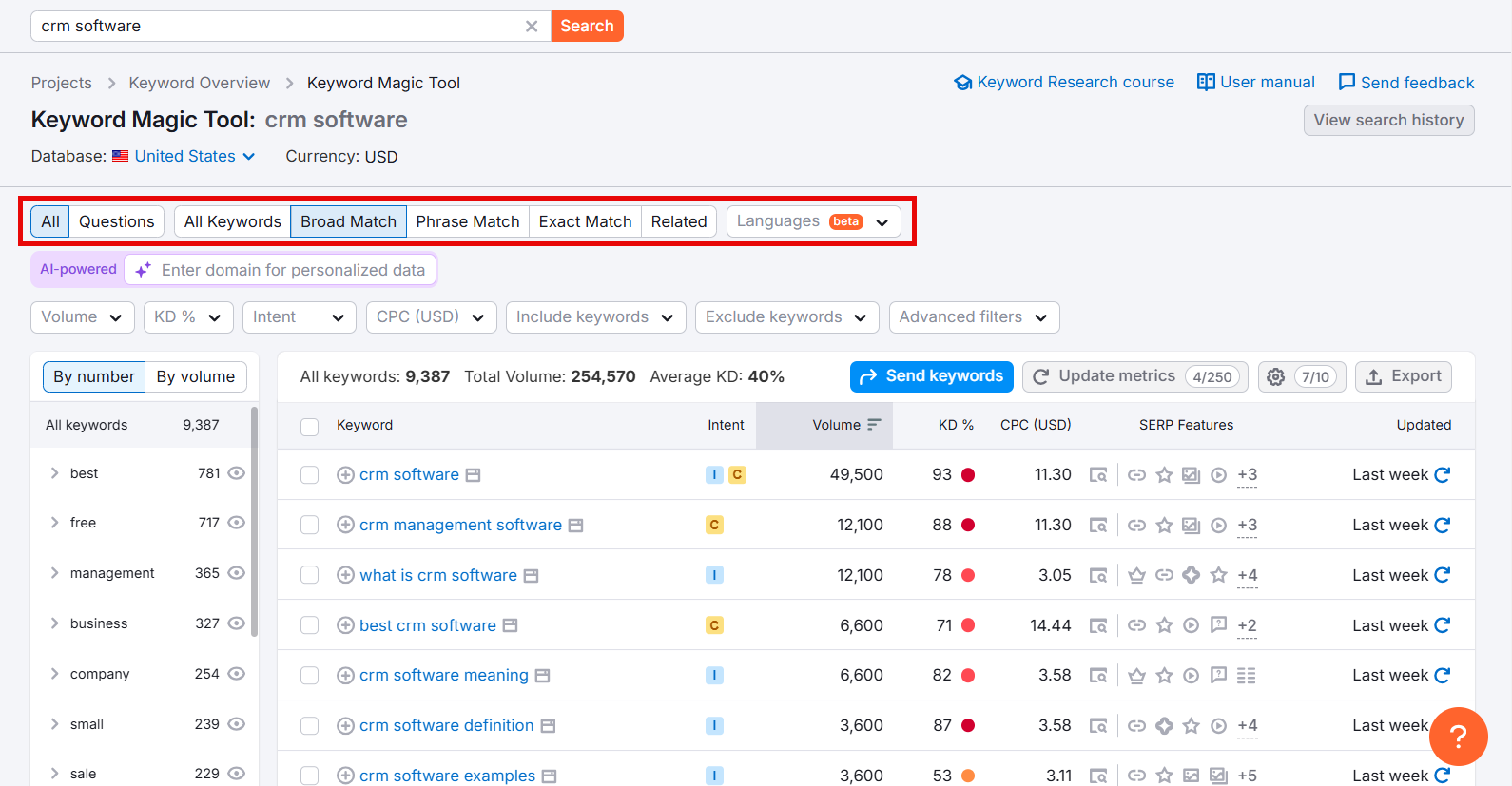
Task: Check the what is crm software checkbox
Action: pos(309,575)
